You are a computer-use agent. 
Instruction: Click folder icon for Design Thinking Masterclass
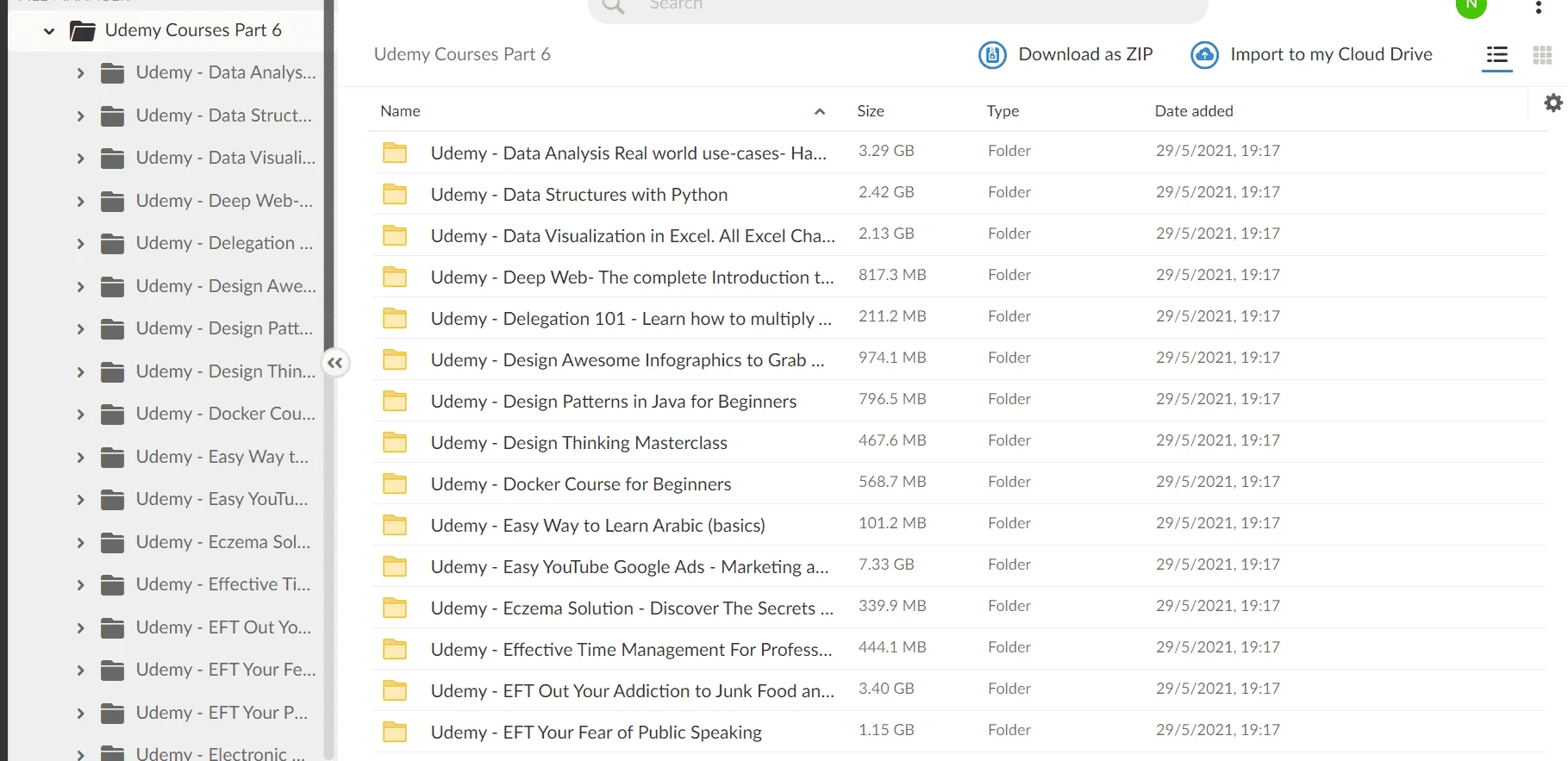point(395,442)
